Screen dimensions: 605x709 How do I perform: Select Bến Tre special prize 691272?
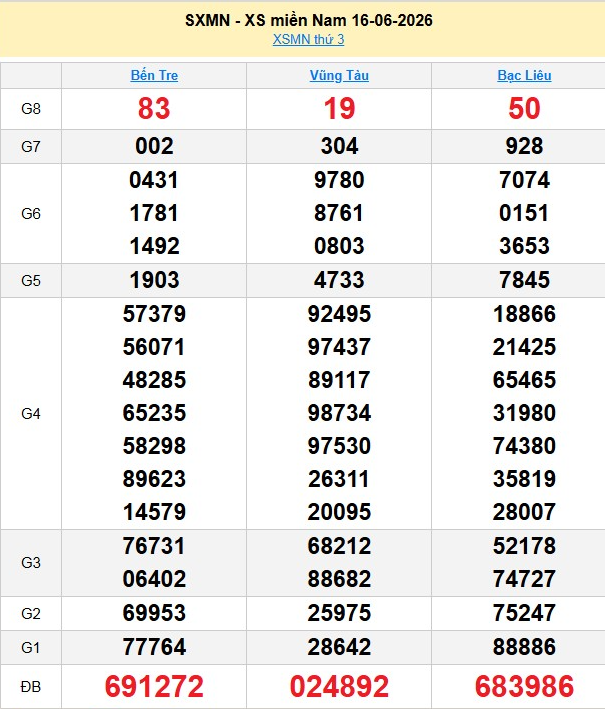[x=154, y=686]
